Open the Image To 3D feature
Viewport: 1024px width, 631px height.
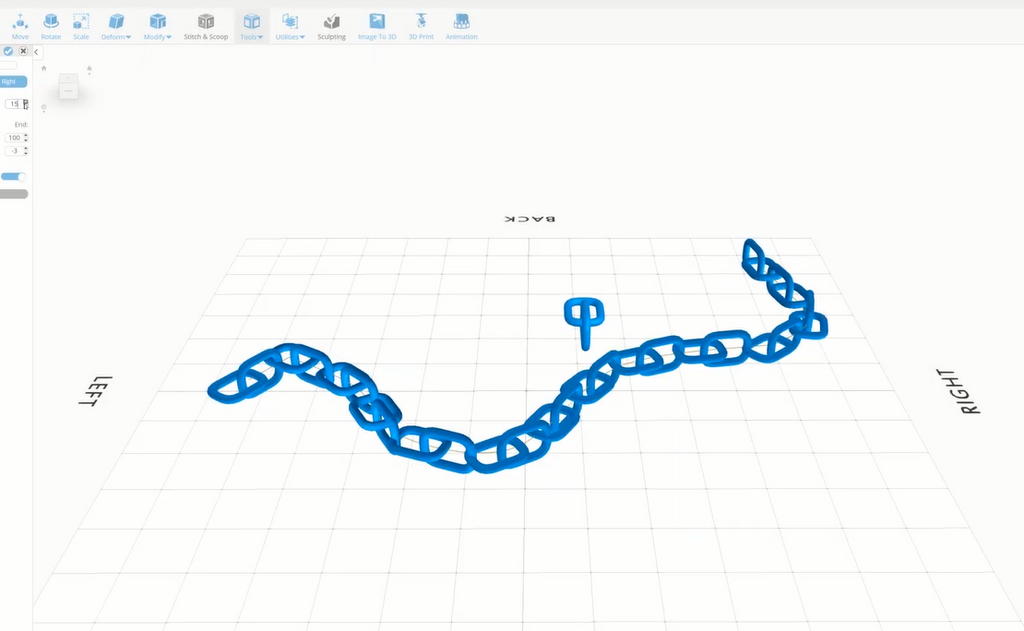coord(377,22)
